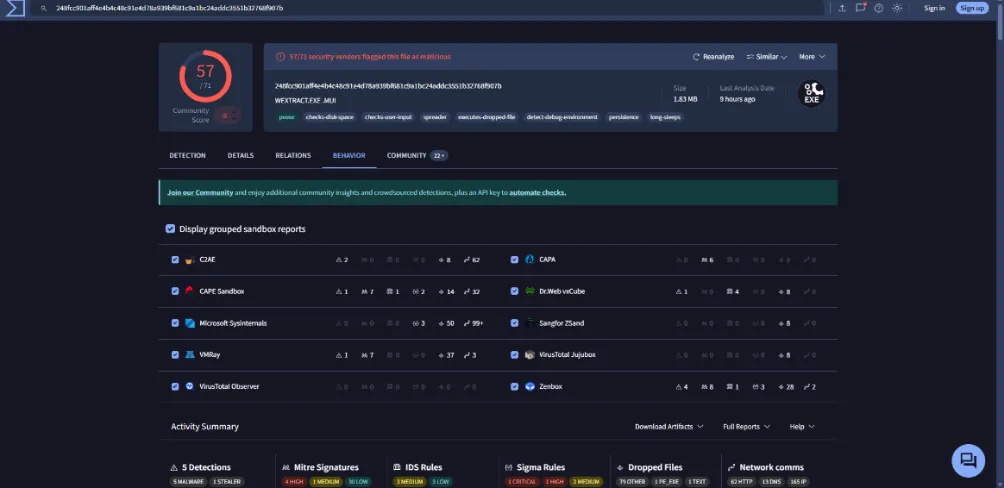The height and width of the screenshot is (488, 1004).
Task: Click the Network comms icon
Action: click(x=732, y=468)
